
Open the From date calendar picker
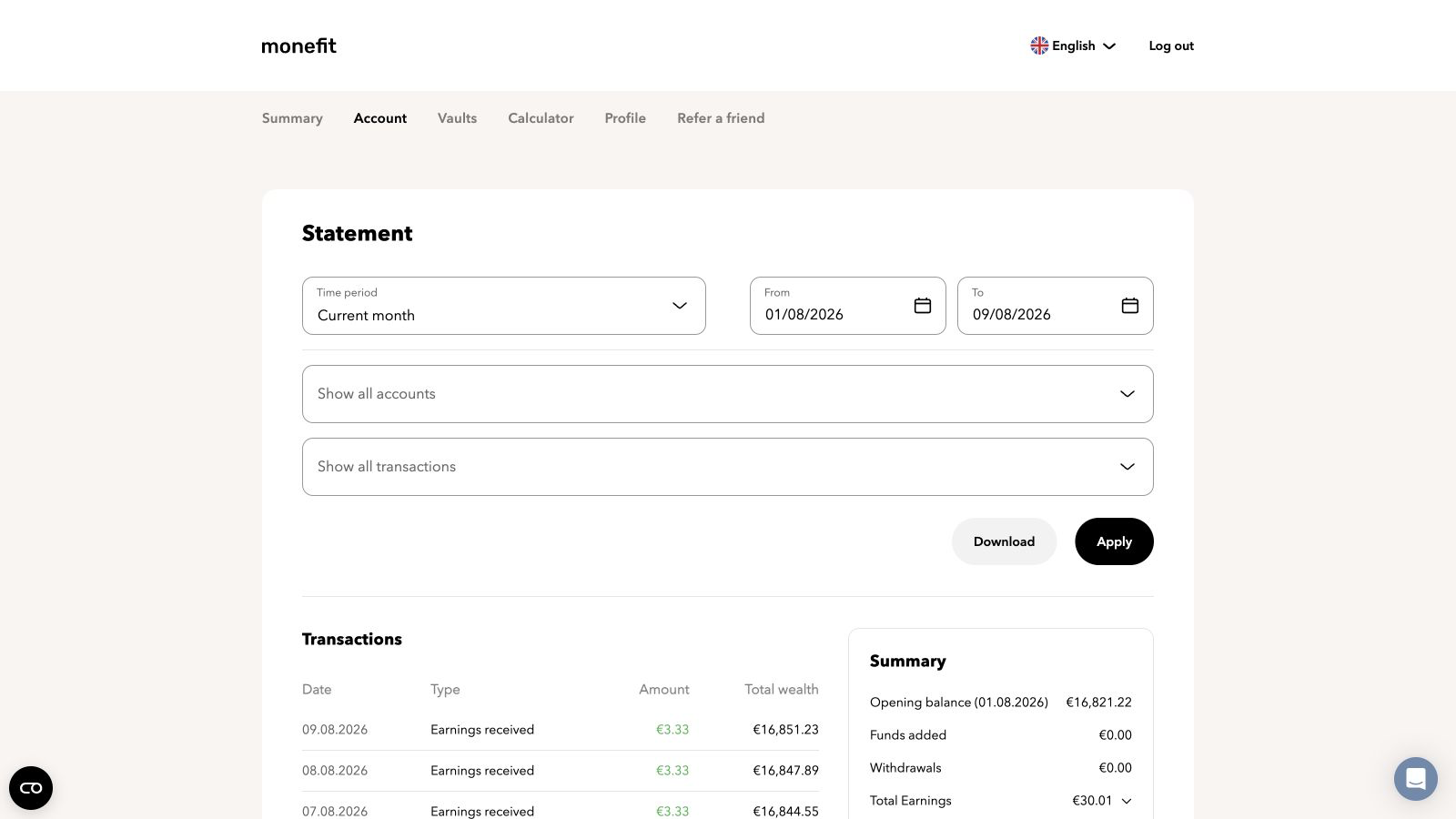coord(923,306)
